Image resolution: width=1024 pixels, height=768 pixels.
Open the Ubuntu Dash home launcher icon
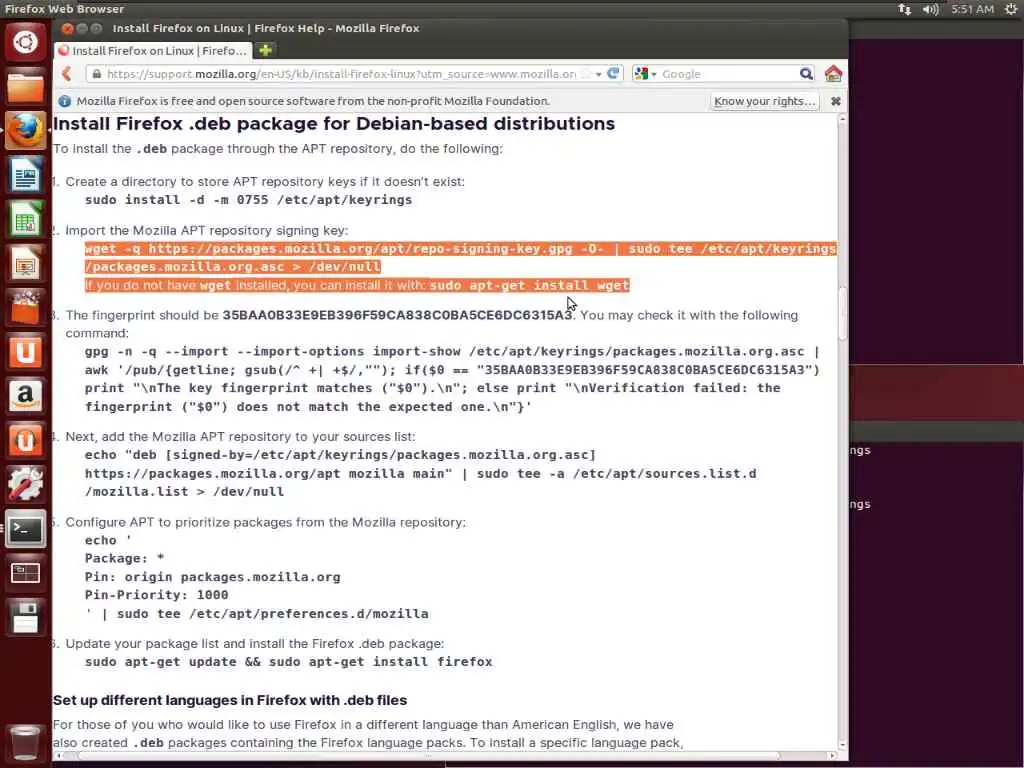click(25, 42)
